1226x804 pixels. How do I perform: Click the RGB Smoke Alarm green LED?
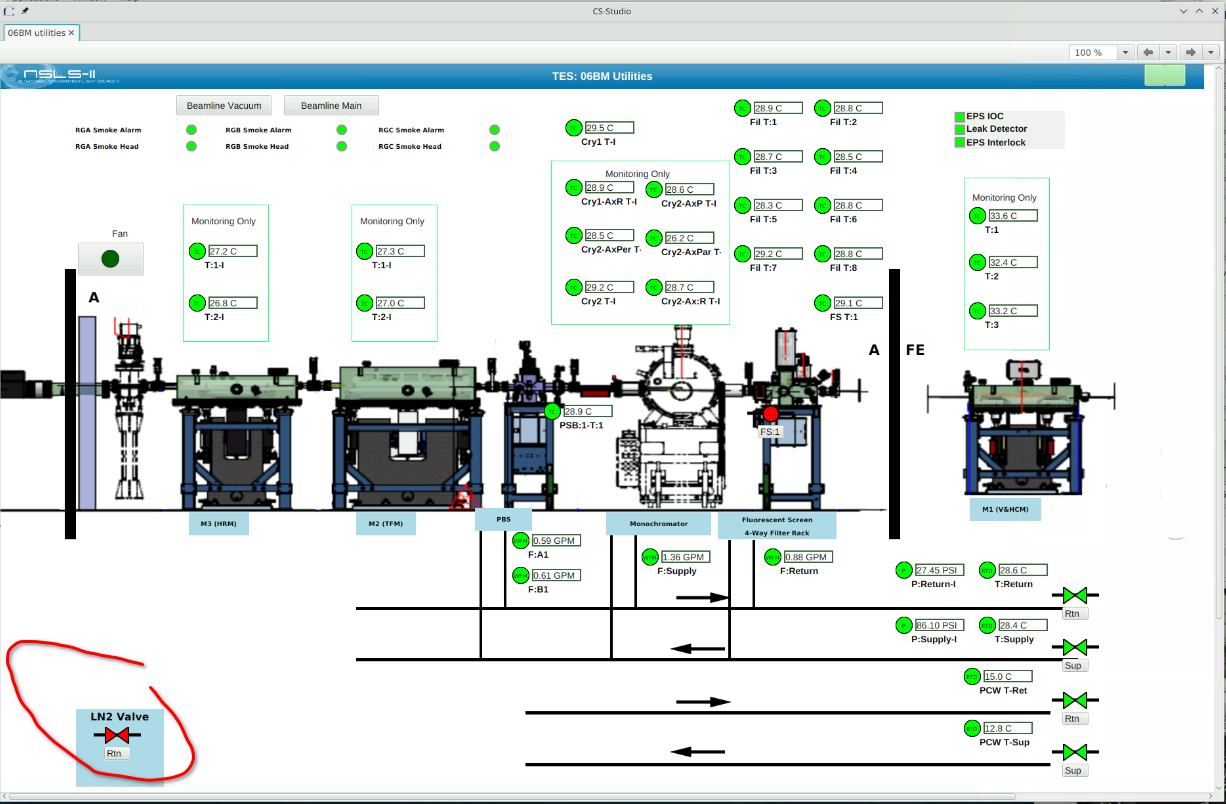click(x=341, y=130)
